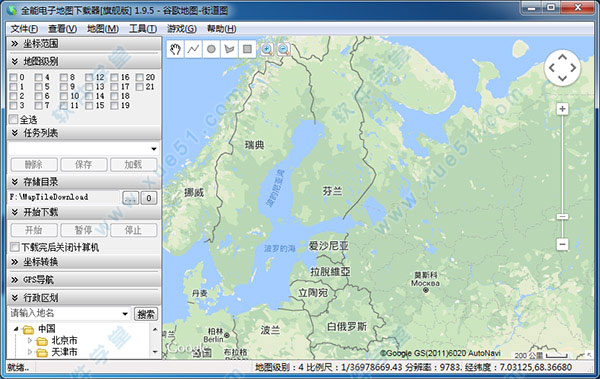Select the polygon selection tool

coord(229,49)
